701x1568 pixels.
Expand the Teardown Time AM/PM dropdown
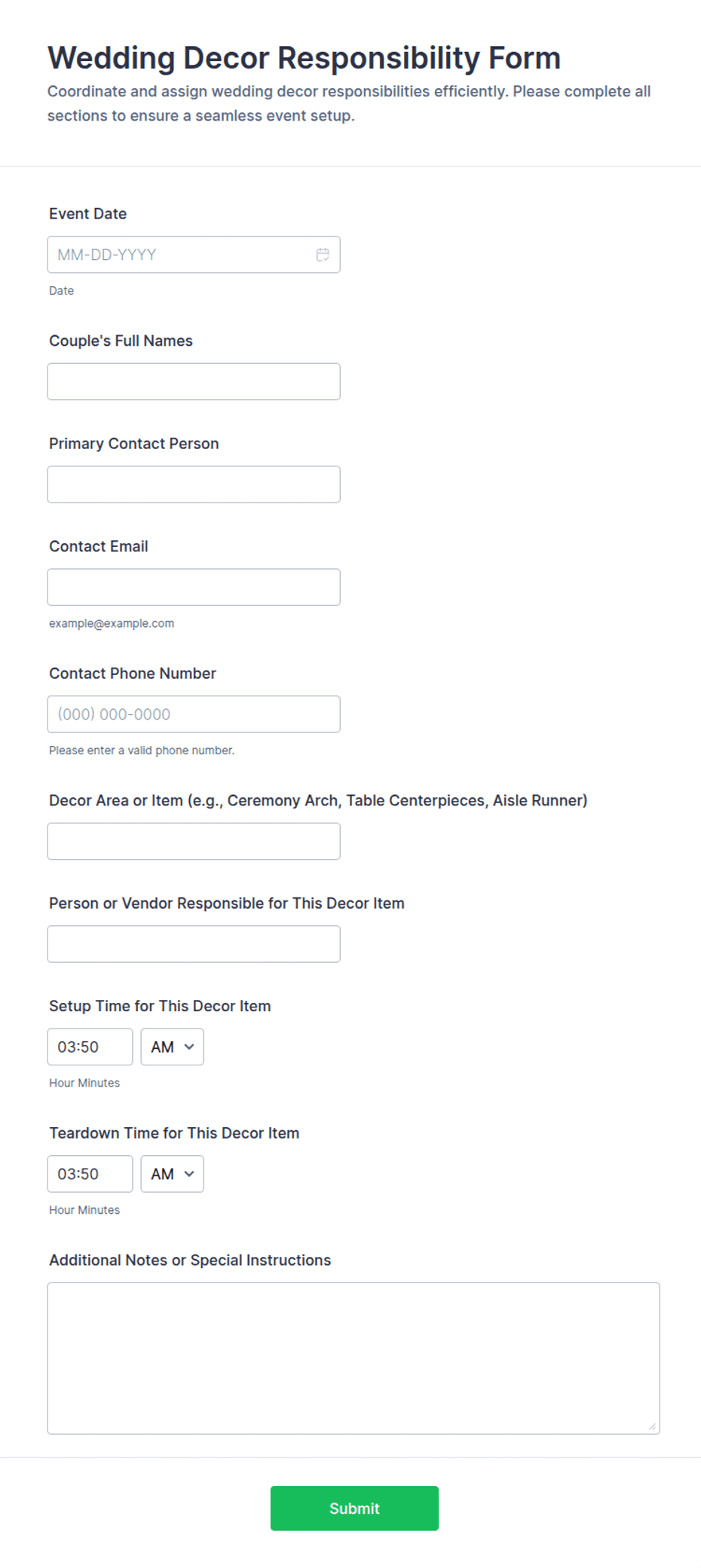point(172,1174)
